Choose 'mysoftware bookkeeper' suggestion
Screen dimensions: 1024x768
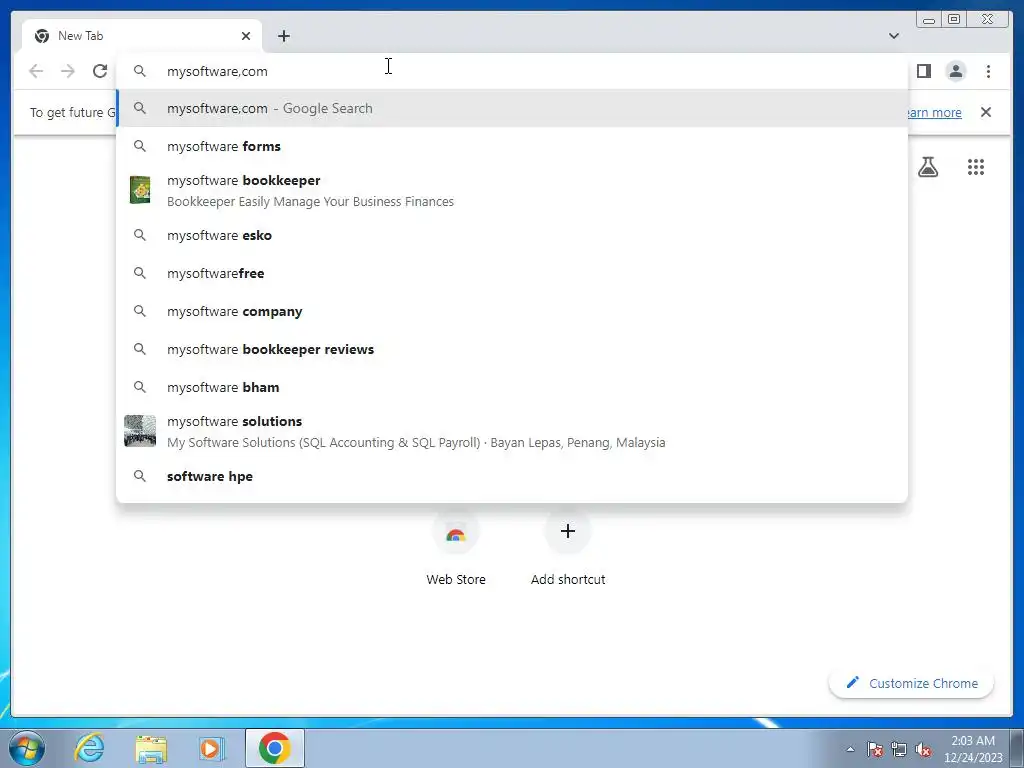512,191
